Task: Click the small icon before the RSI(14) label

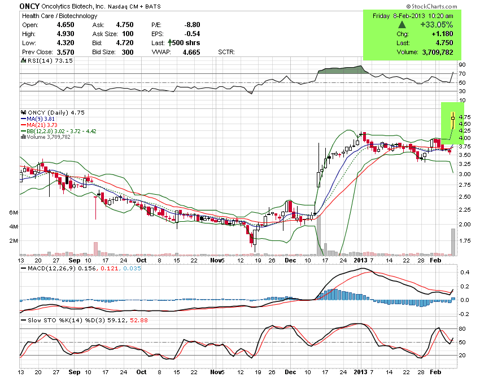Action: (23, 61)
